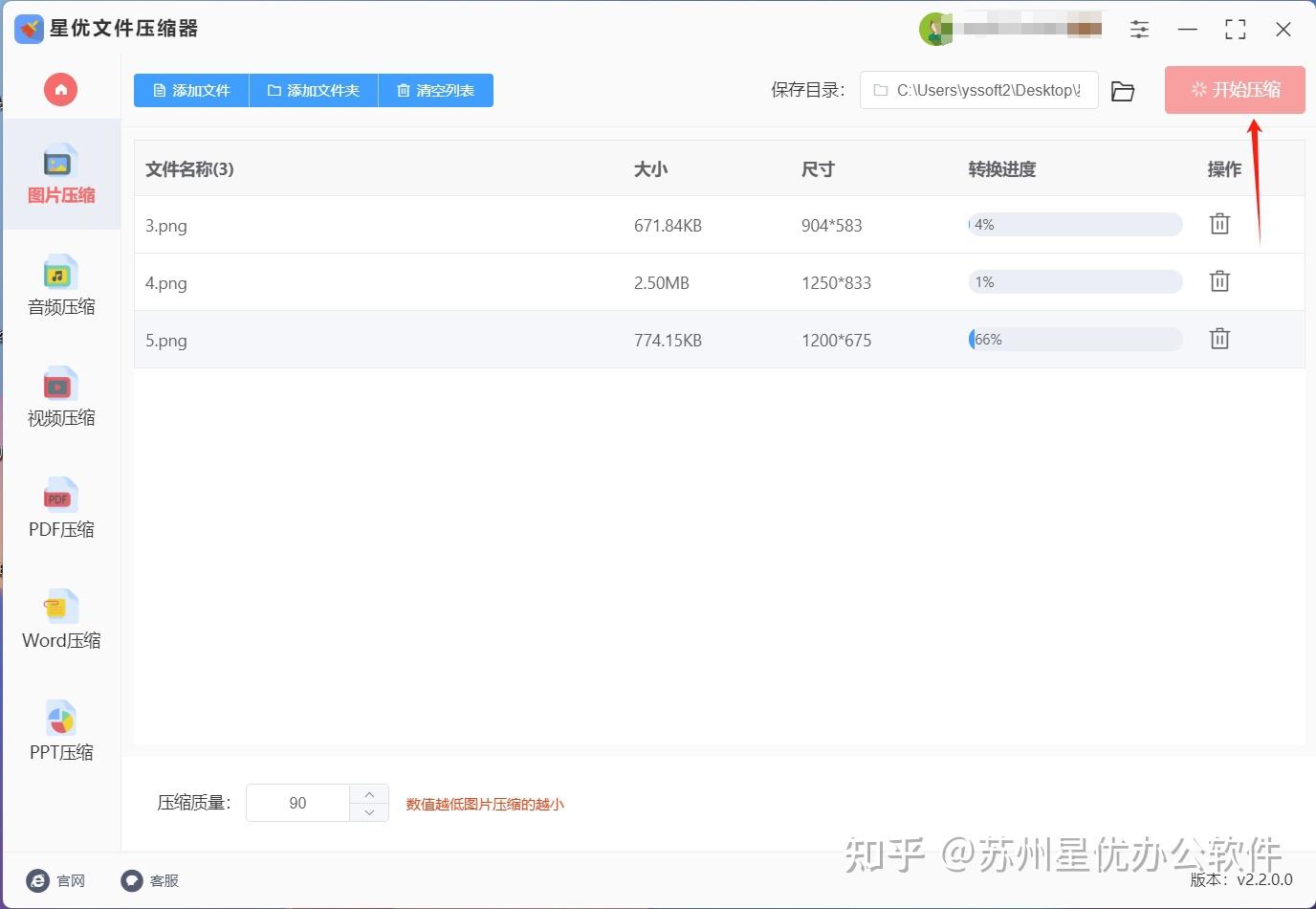Click the 添加文件夹 add folder button

coord(314,91)
